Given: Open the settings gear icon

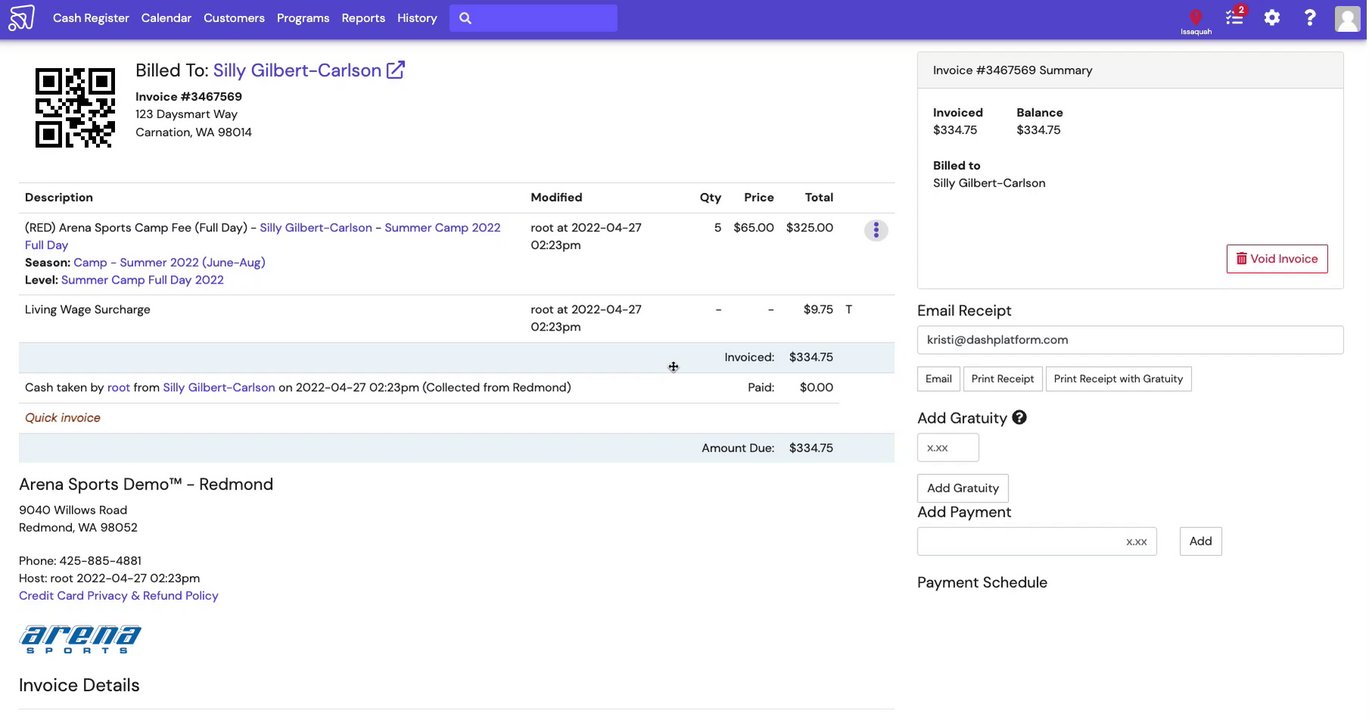Looking at the screenshot, I should click(x=1272, y=18).
